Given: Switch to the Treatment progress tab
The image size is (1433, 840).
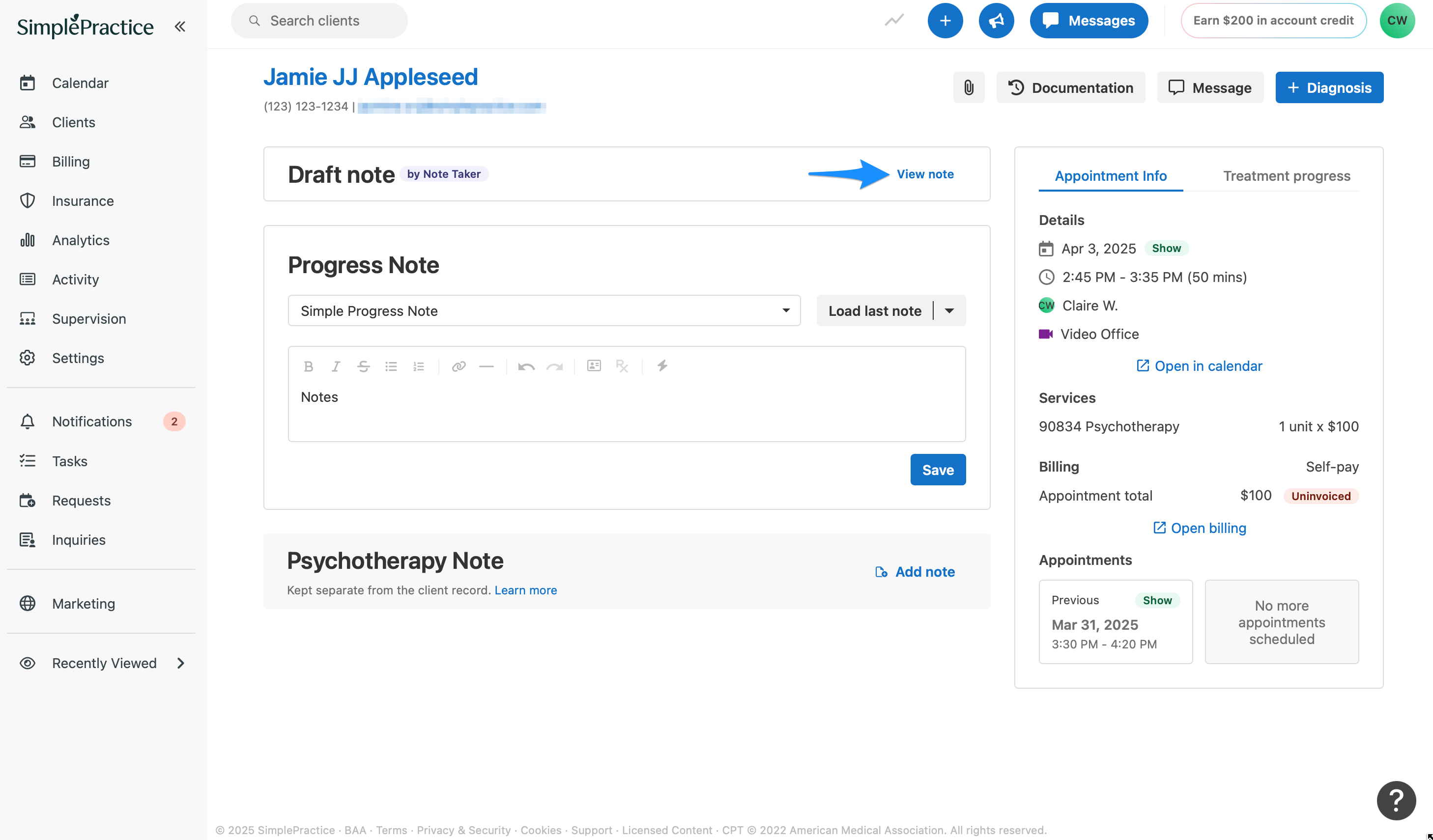Looking at the screenshot, I should 1286,176.
